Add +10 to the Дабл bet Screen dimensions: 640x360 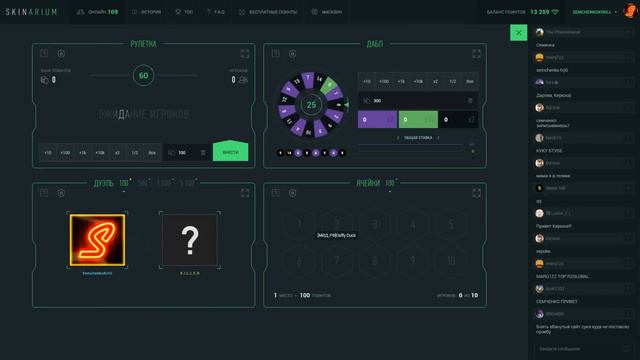tap(367, 82)
